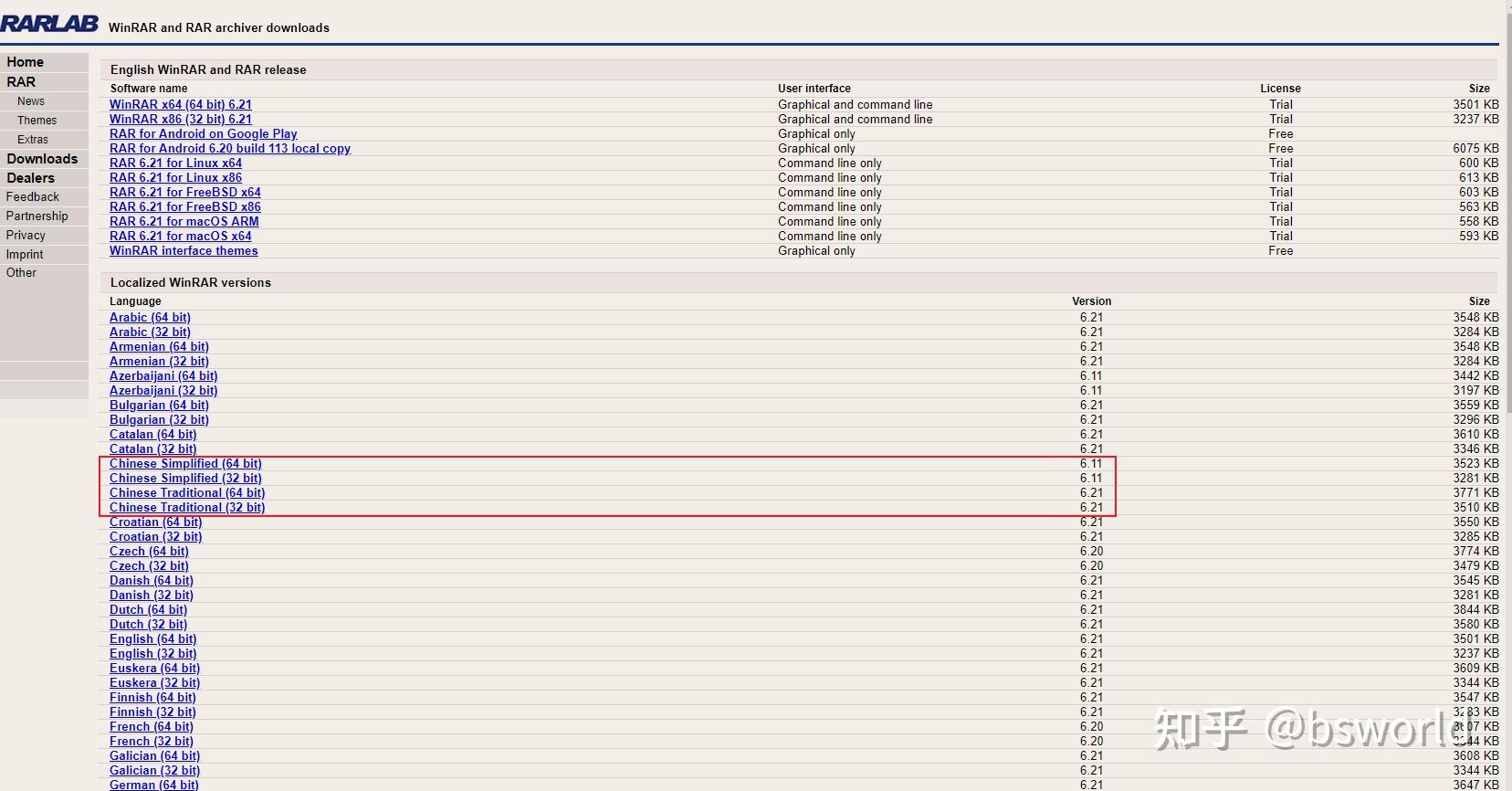This screenshot has height=791, width=1512.
Task: Download Bulgarian (32 bit) version
Action: (x=159, y=420)
